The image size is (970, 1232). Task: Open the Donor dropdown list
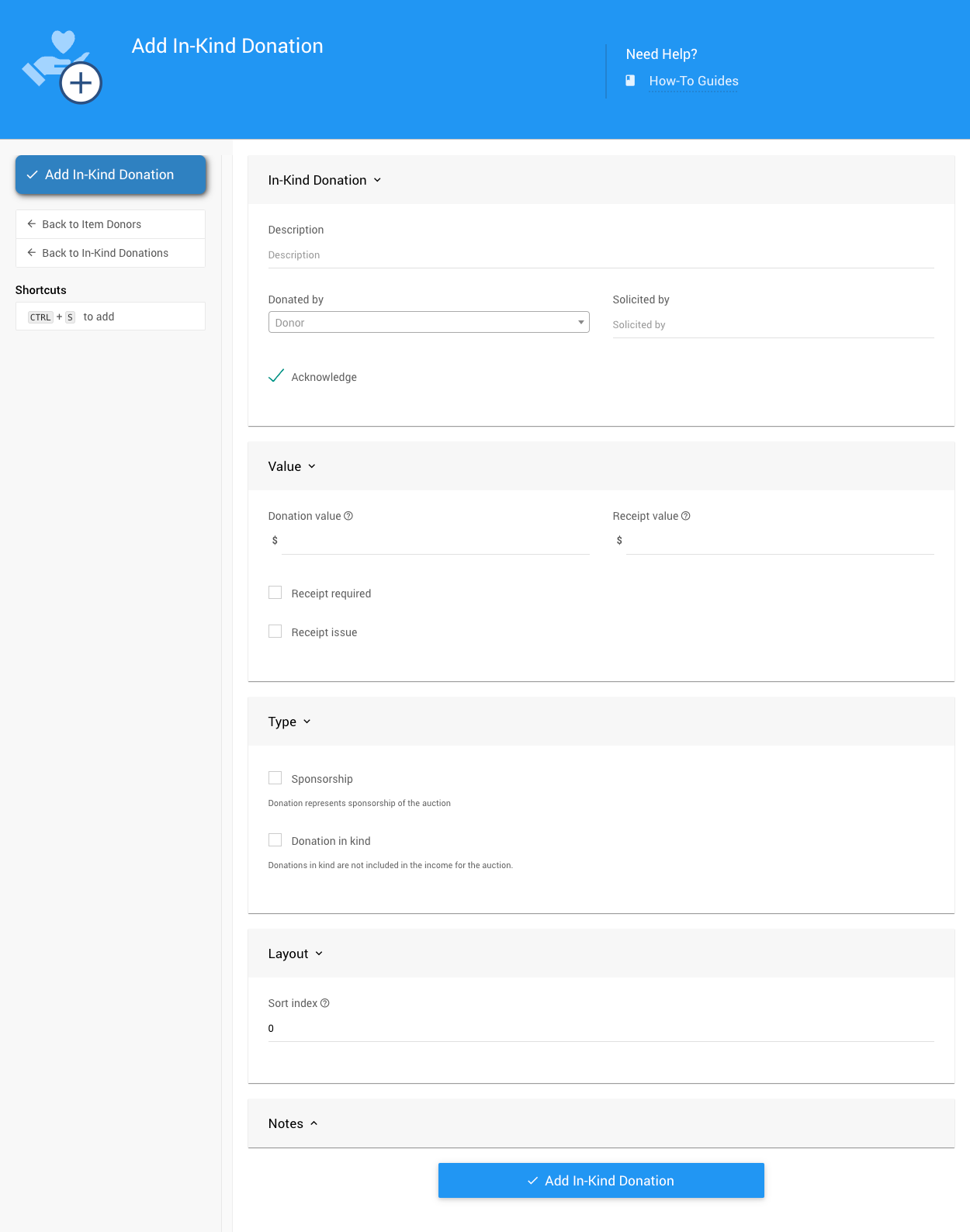(428, 322)
